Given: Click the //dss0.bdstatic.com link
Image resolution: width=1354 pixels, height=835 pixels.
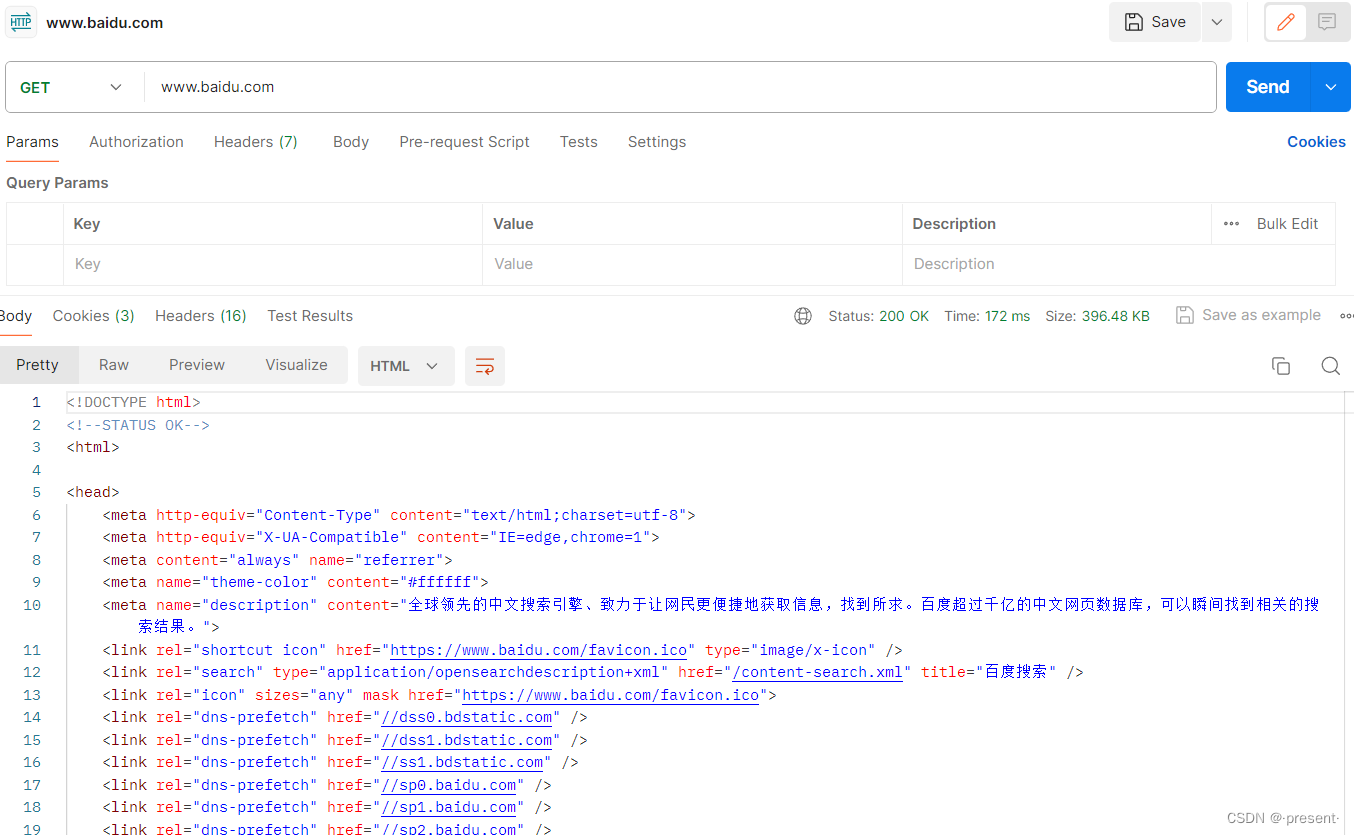Looking at the screenshot, I should pos(467,717).
